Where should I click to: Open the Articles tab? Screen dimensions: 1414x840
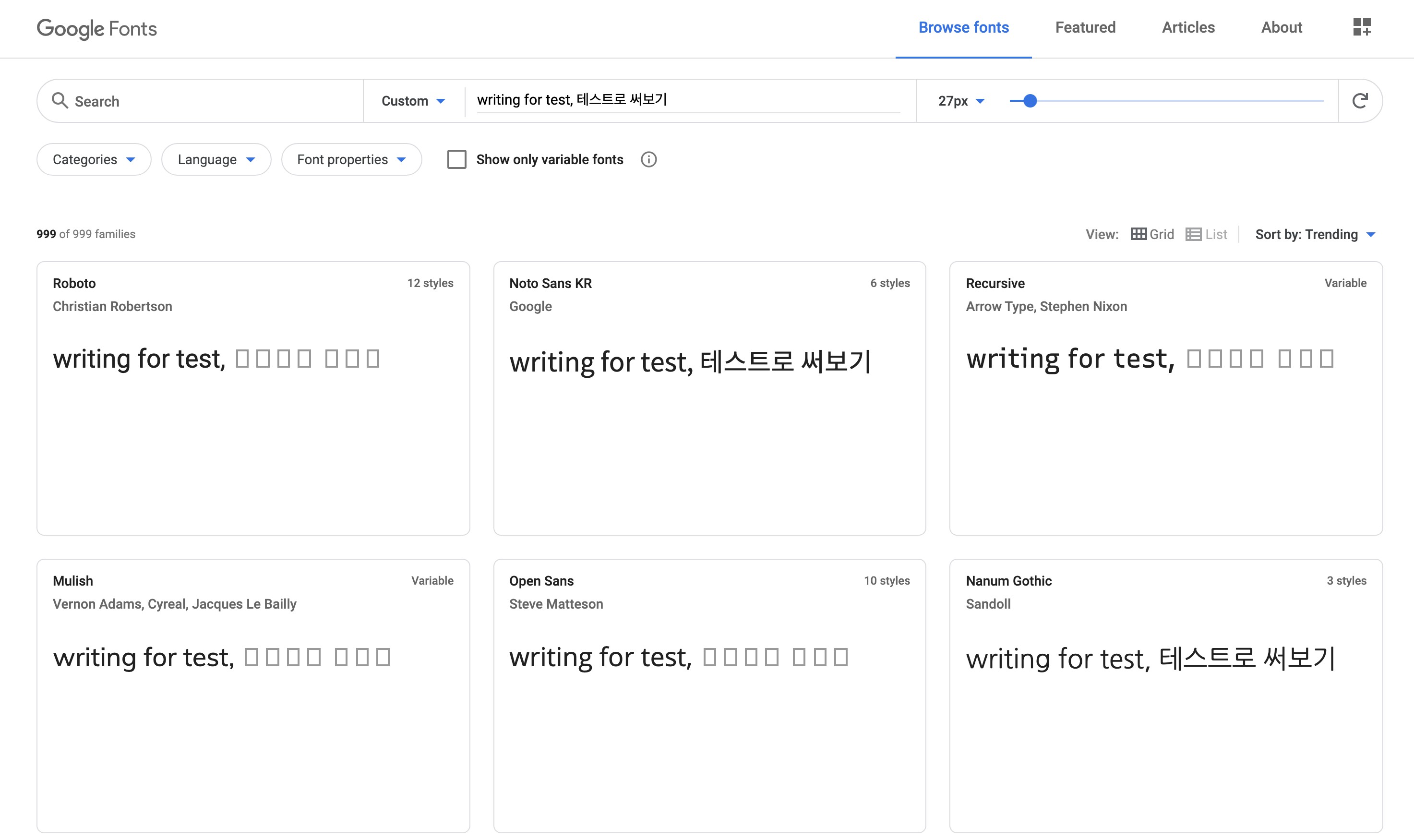(1187, 27)
